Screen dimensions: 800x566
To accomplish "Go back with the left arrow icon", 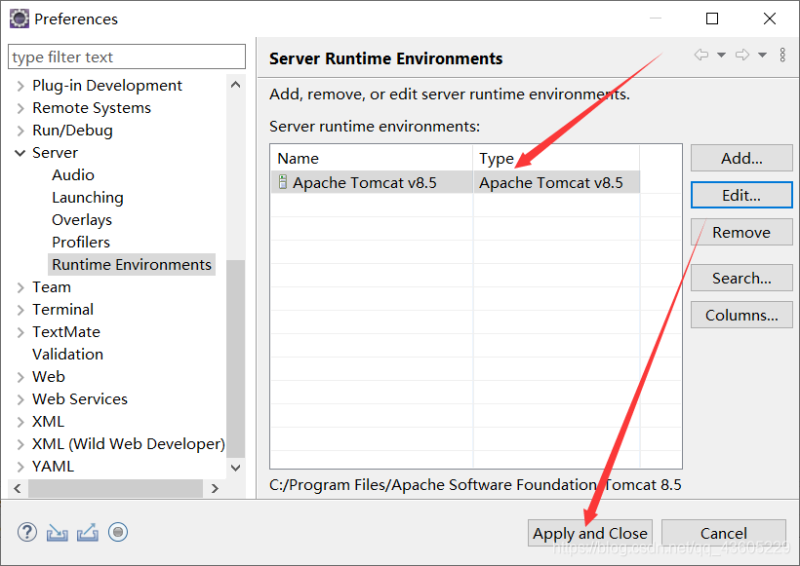I will (x=702, y=55).
